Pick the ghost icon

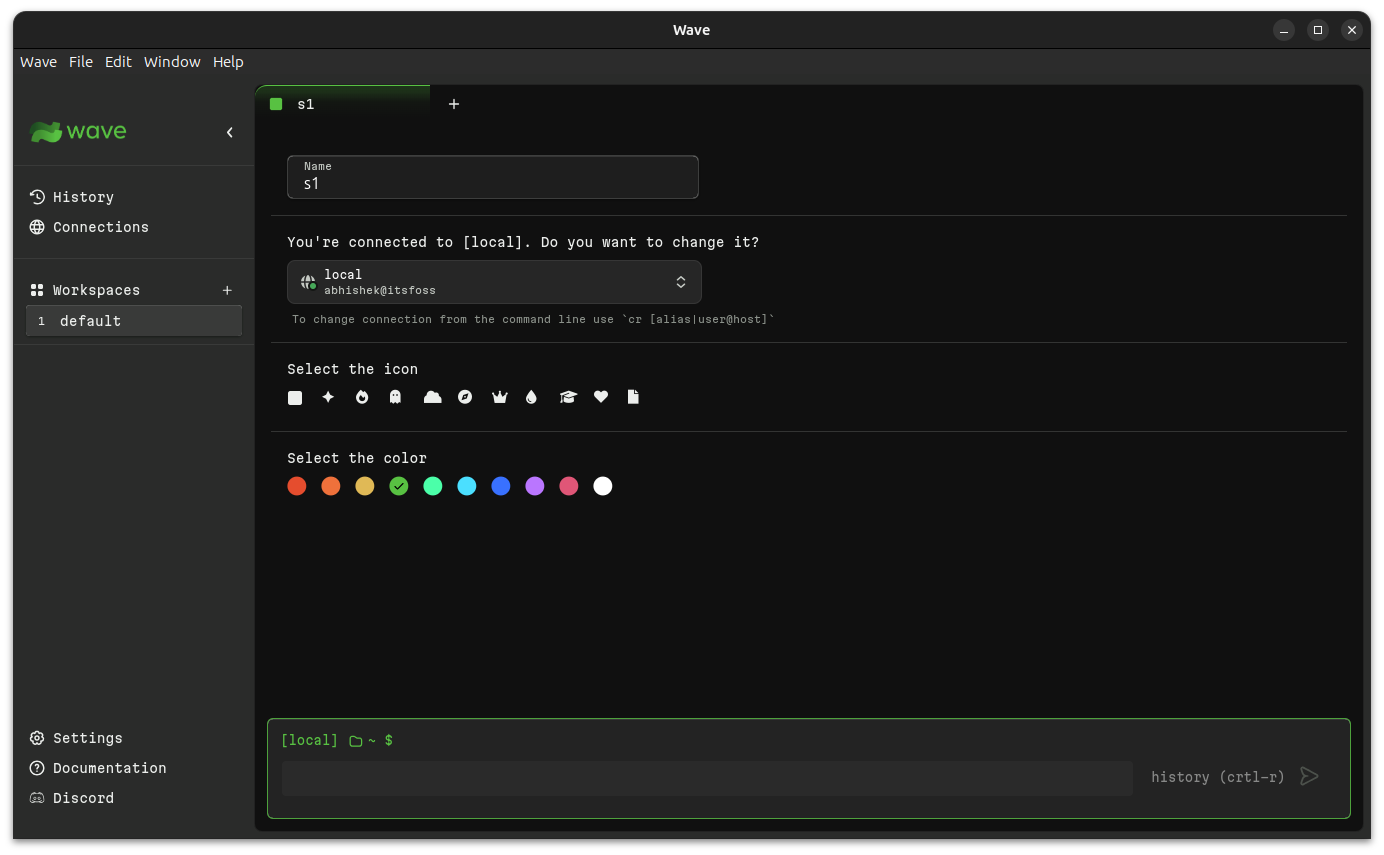pyautogui.click(x=395, y=397)
